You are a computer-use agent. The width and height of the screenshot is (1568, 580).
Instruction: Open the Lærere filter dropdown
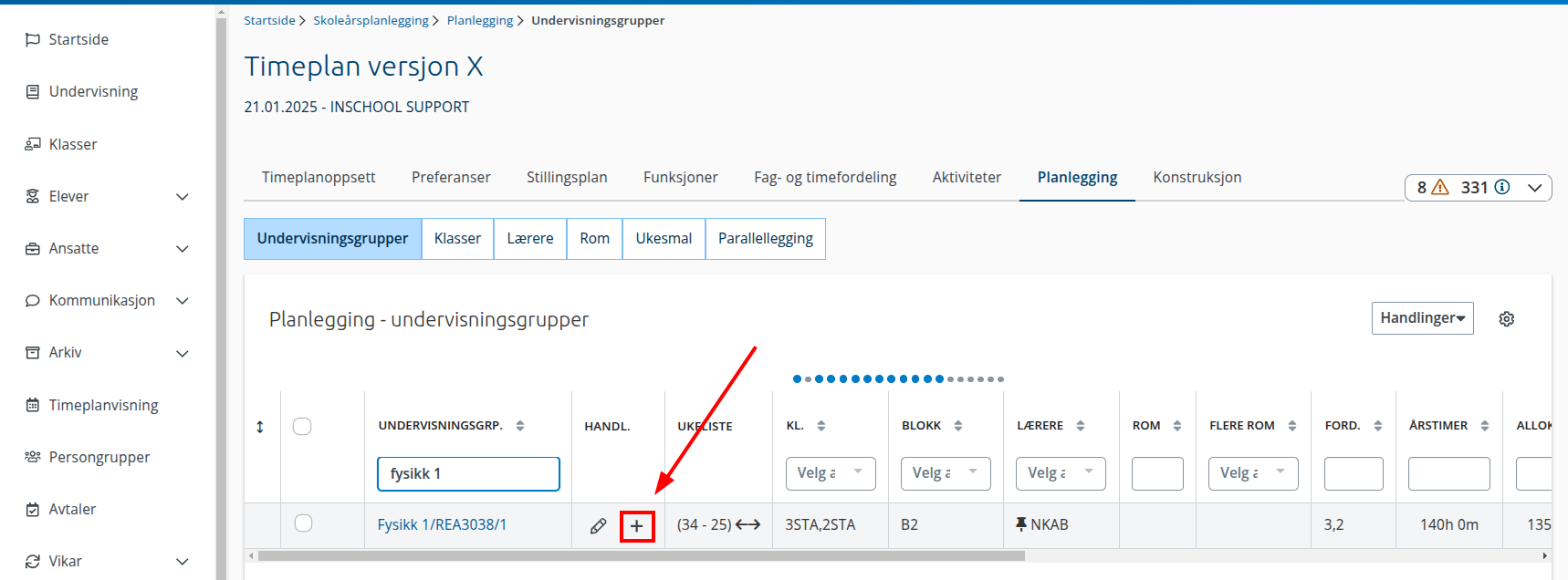[1061, 473]
